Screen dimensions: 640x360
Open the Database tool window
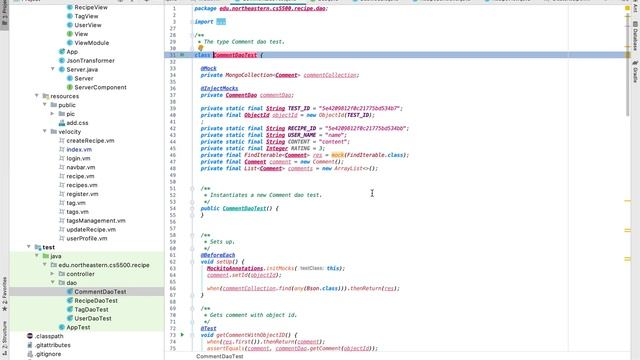coord(635,36)
